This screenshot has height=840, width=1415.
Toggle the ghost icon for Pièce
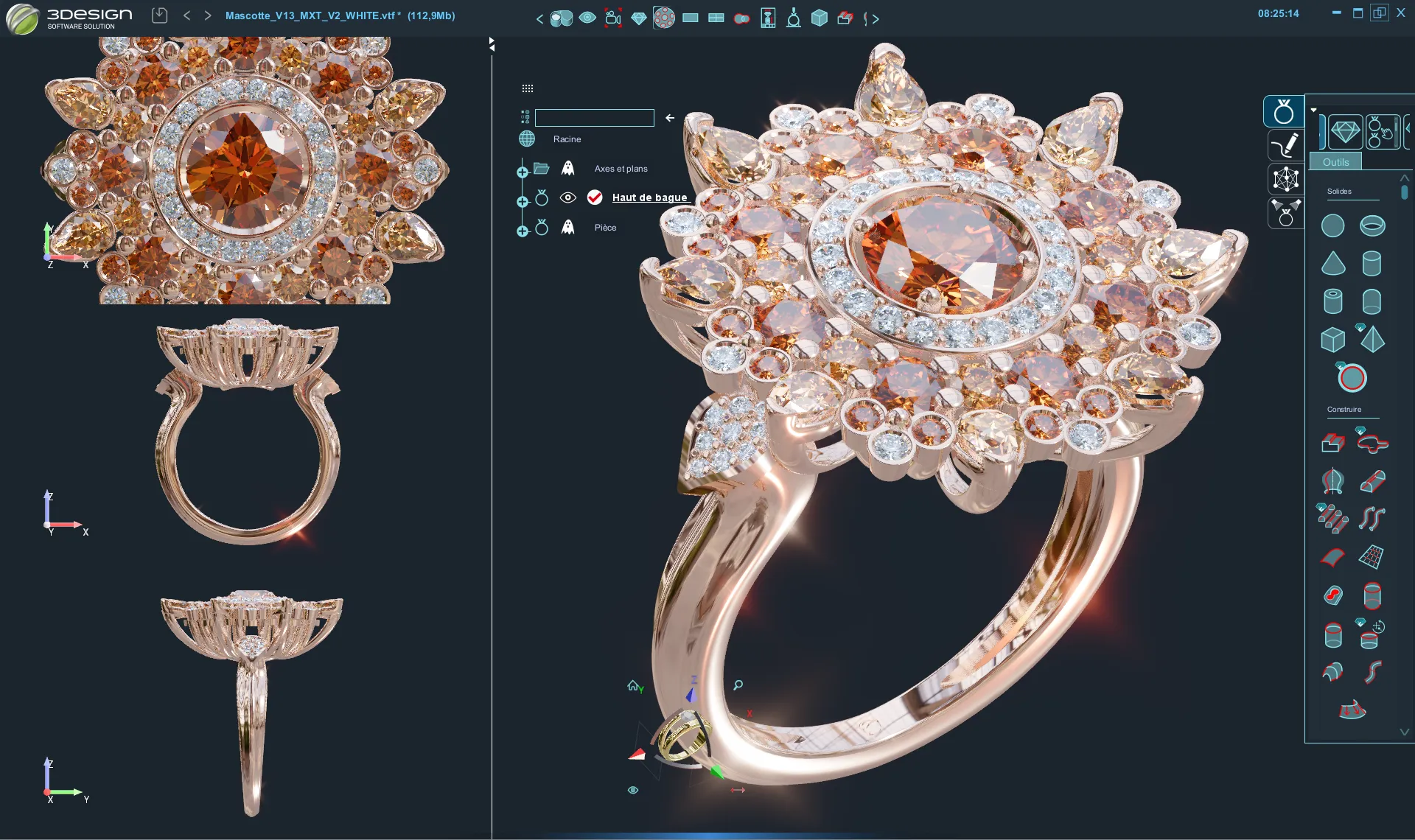click(x=567, y=227)
